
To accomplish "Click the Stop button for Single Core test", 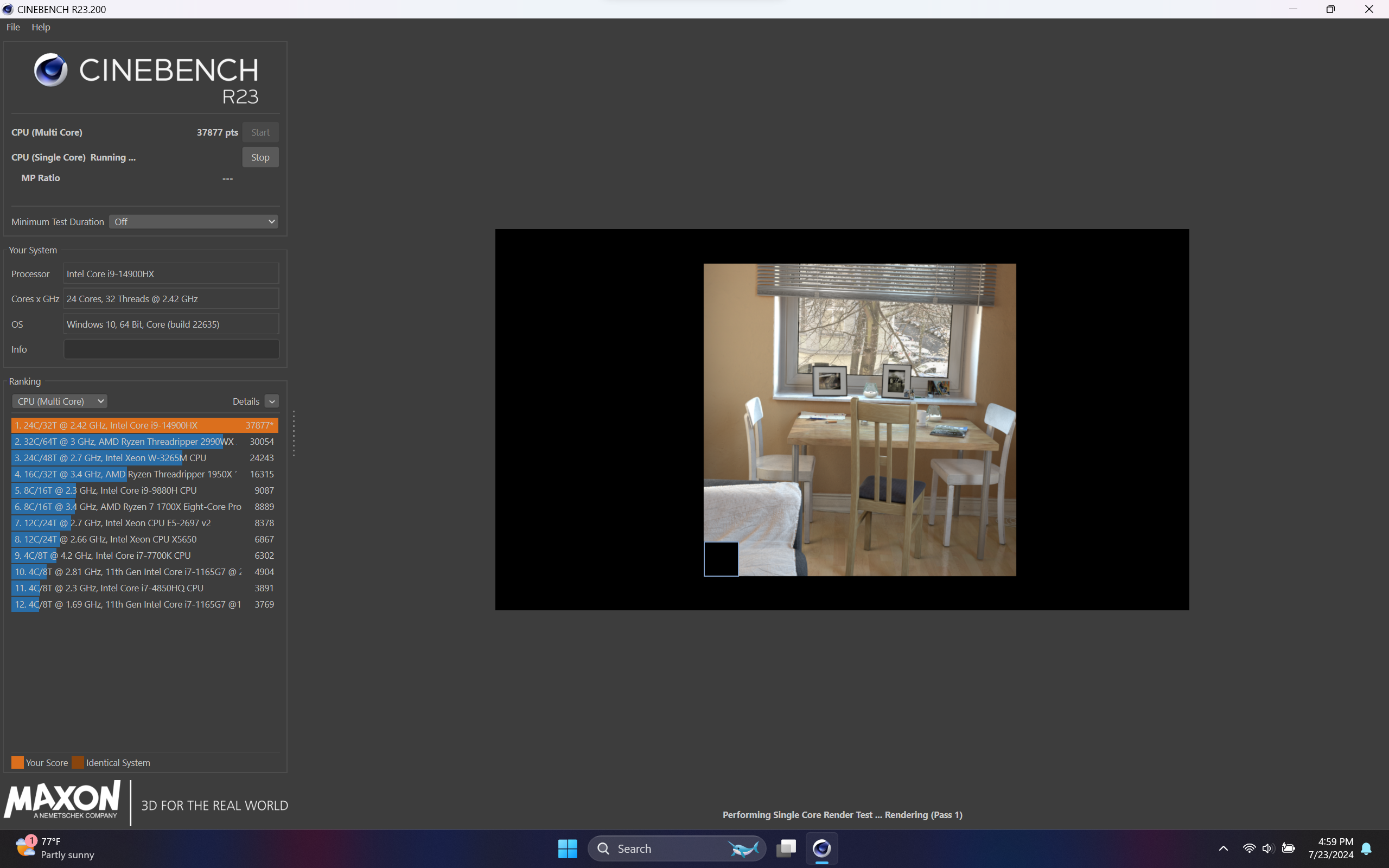I will (260, 157).
